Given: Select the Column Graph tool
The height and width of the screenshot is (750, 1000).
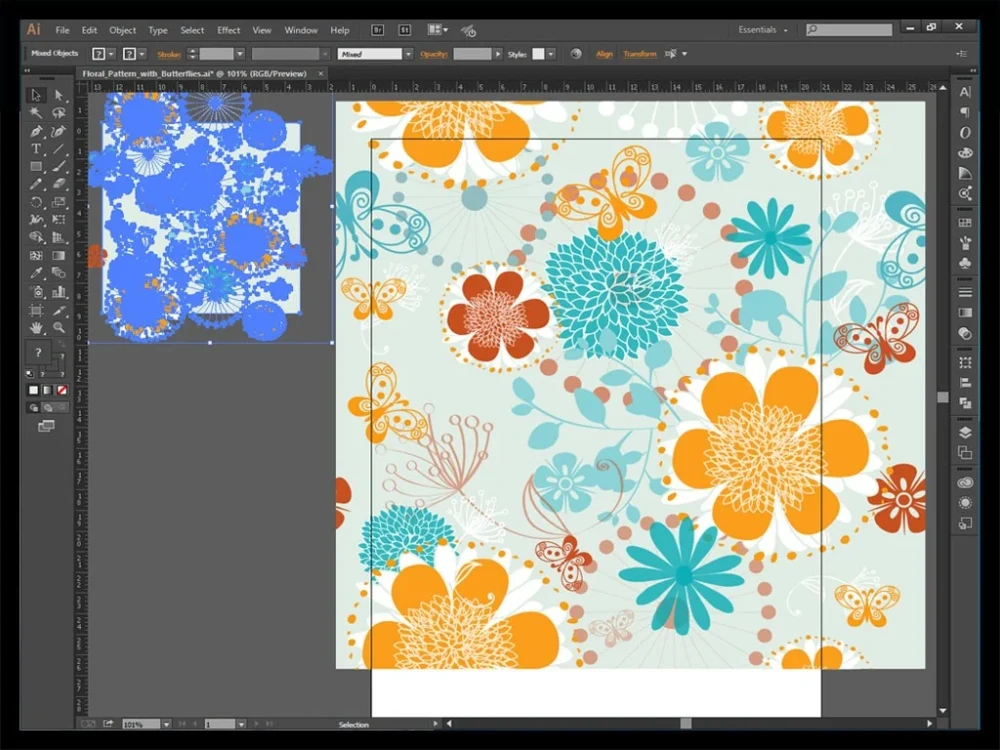Looking at the screenshot, I should 59,292.
